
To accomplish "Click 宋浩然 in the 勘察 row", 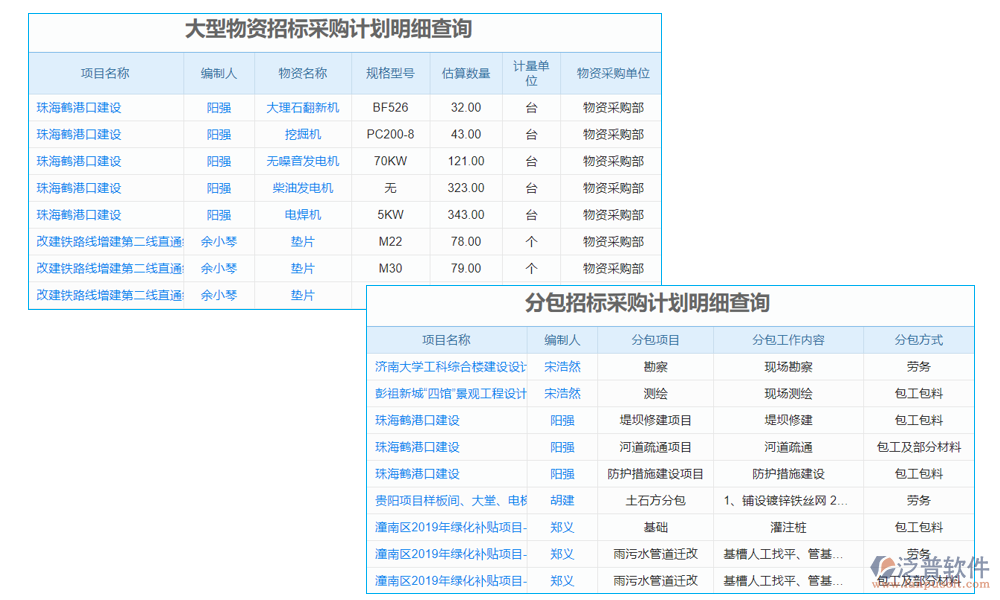I will [x=562, y=367].
